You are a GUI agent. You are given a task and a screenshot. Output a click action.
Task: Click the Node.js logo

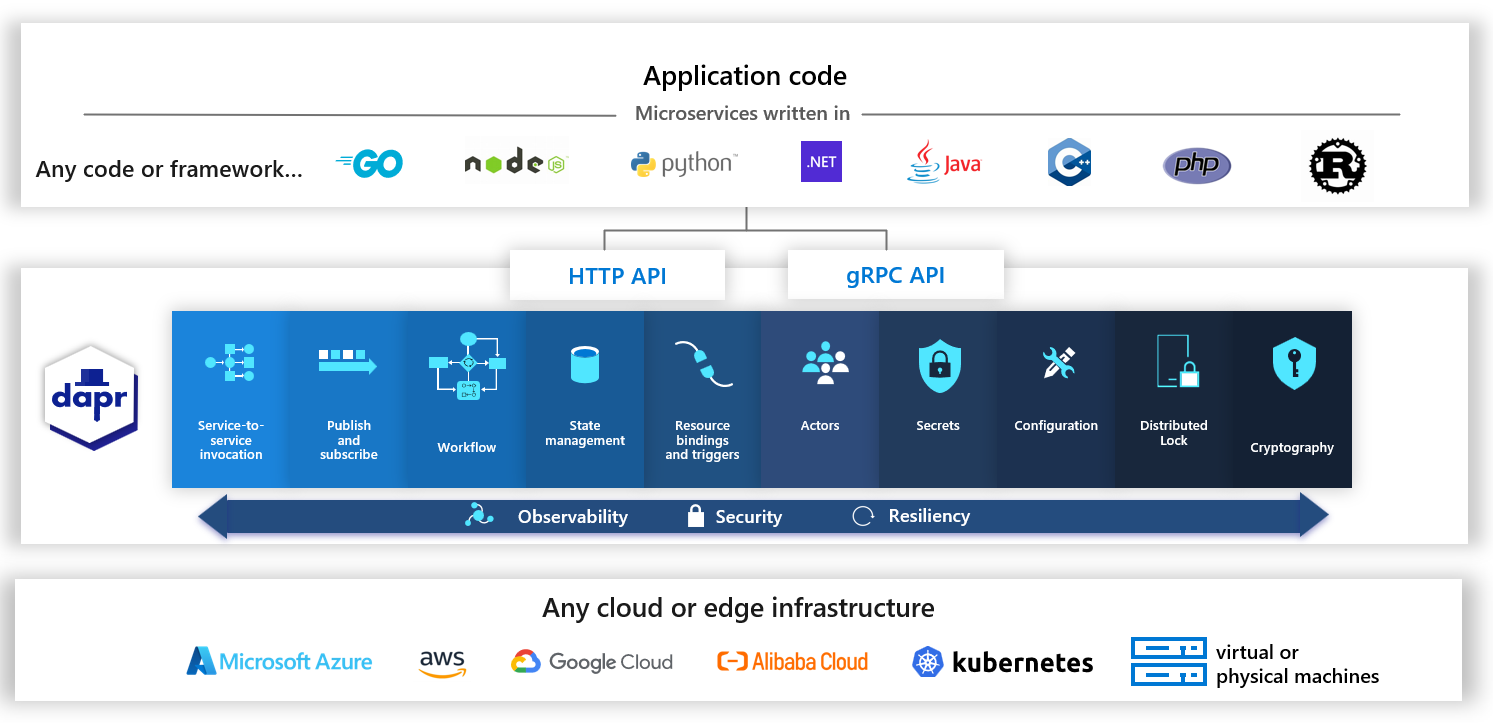[515, 162]
